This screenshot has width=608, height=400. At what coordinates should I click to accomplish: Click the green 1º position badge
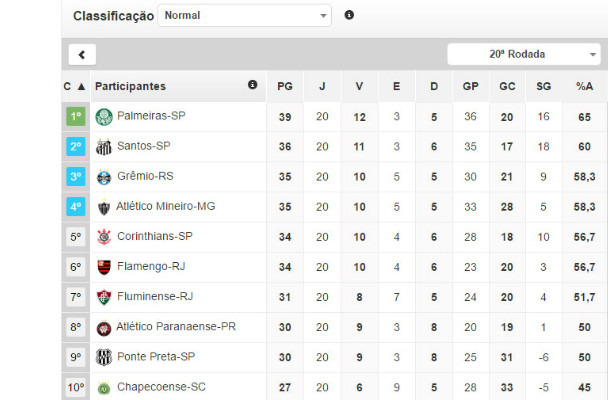tap(75, 117)
